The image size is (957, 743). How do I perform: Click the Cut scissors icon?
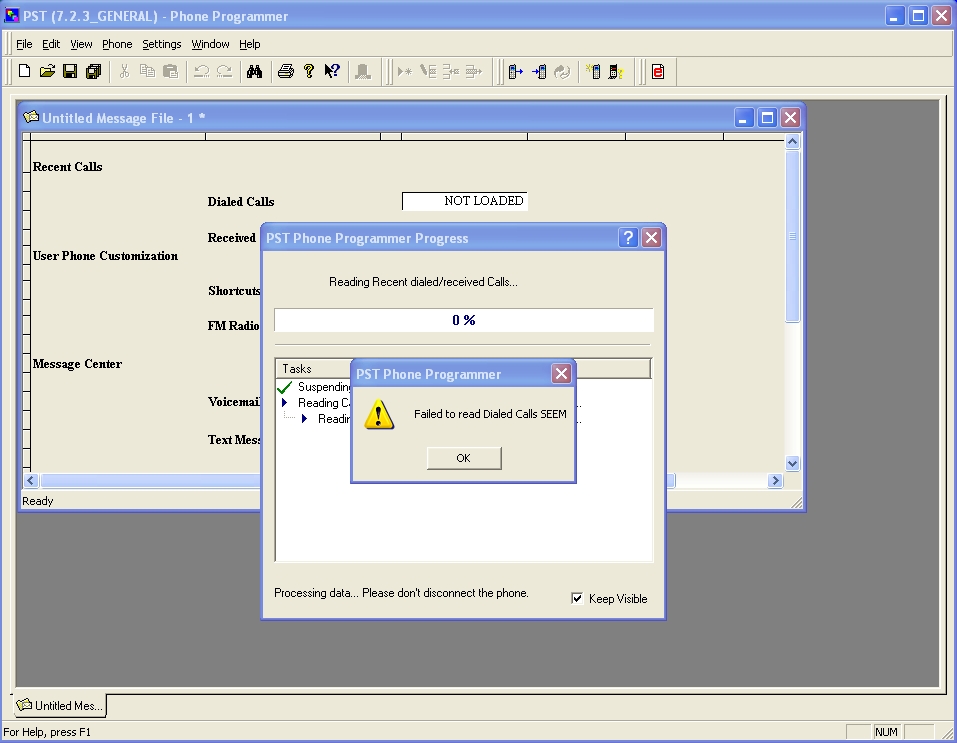pos(124,71)
